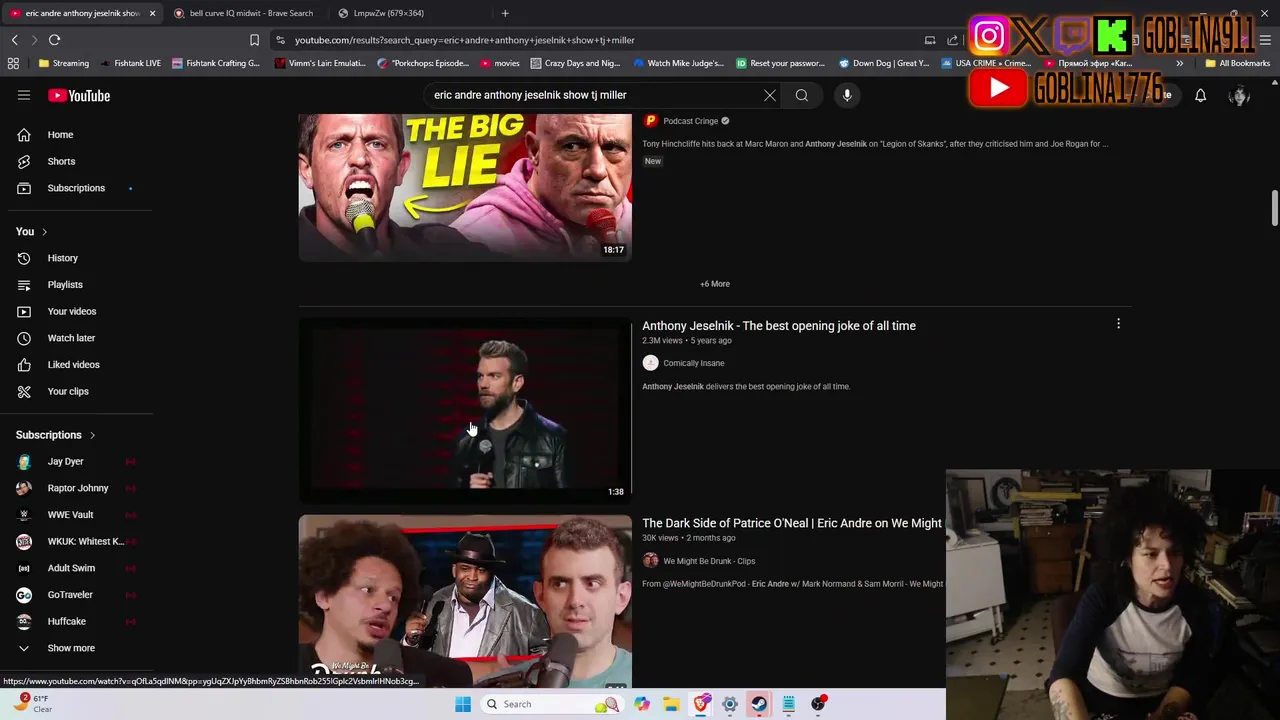1280x720 pixels.
Task: Go back with the browser back arrow
Action: pos(14,40)
